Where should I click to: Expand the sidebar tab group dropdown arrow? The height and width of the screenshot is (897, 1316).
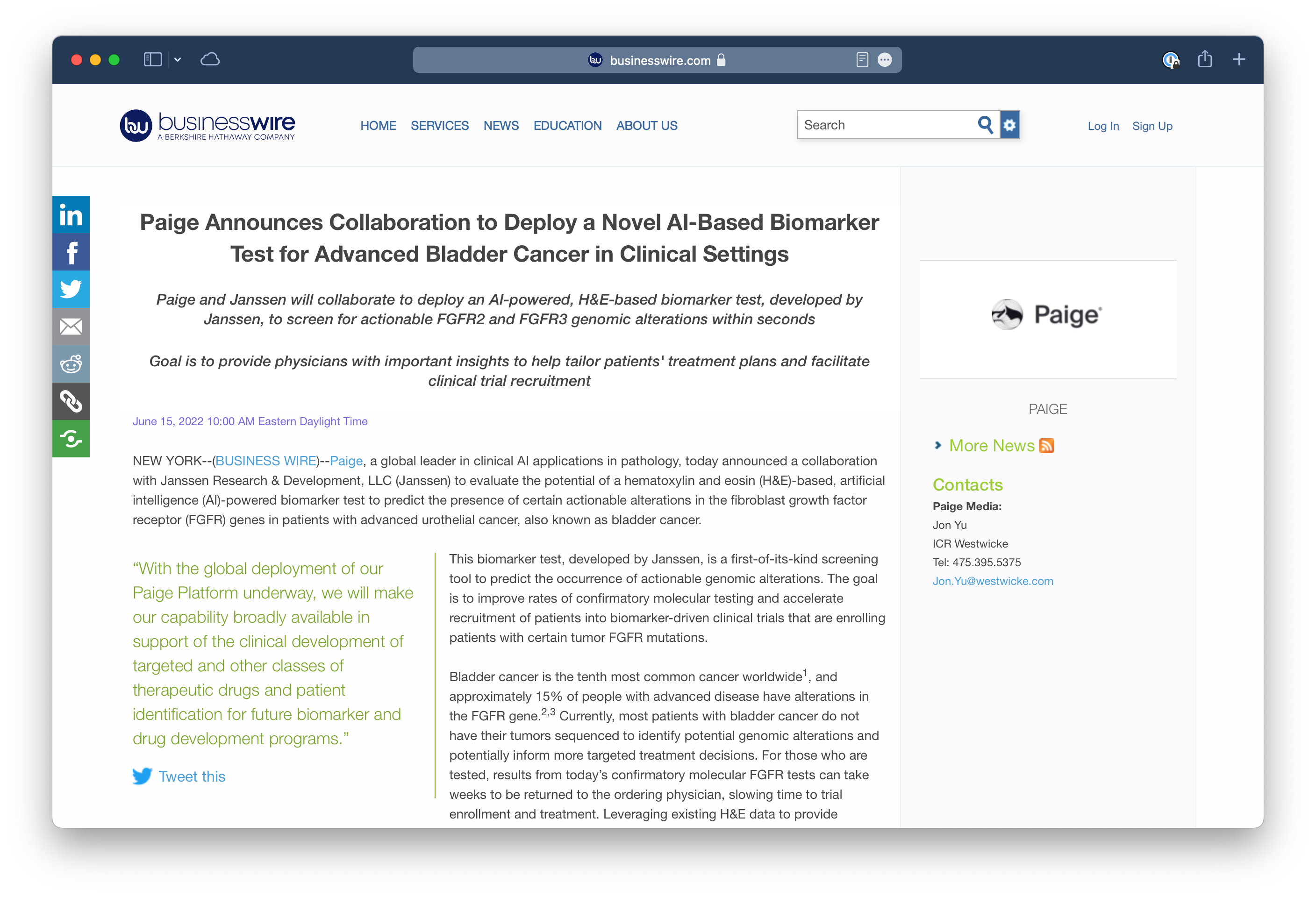[178, 59]
